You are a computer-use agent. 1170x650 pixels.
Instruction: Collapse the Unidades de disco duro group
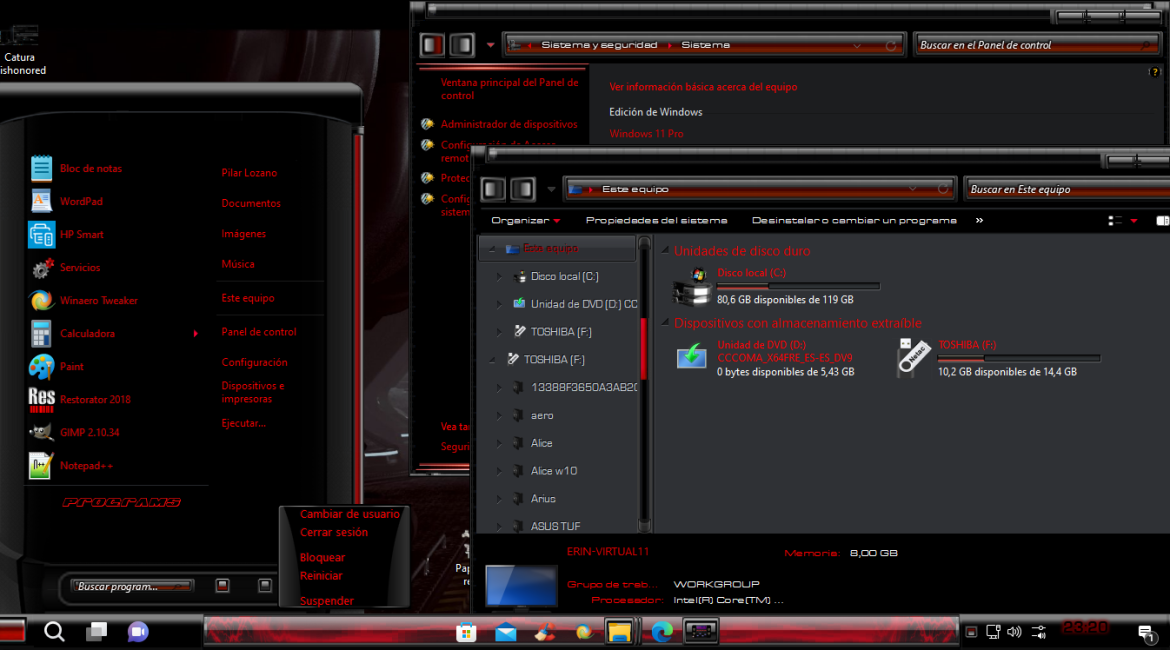point(664,251)
